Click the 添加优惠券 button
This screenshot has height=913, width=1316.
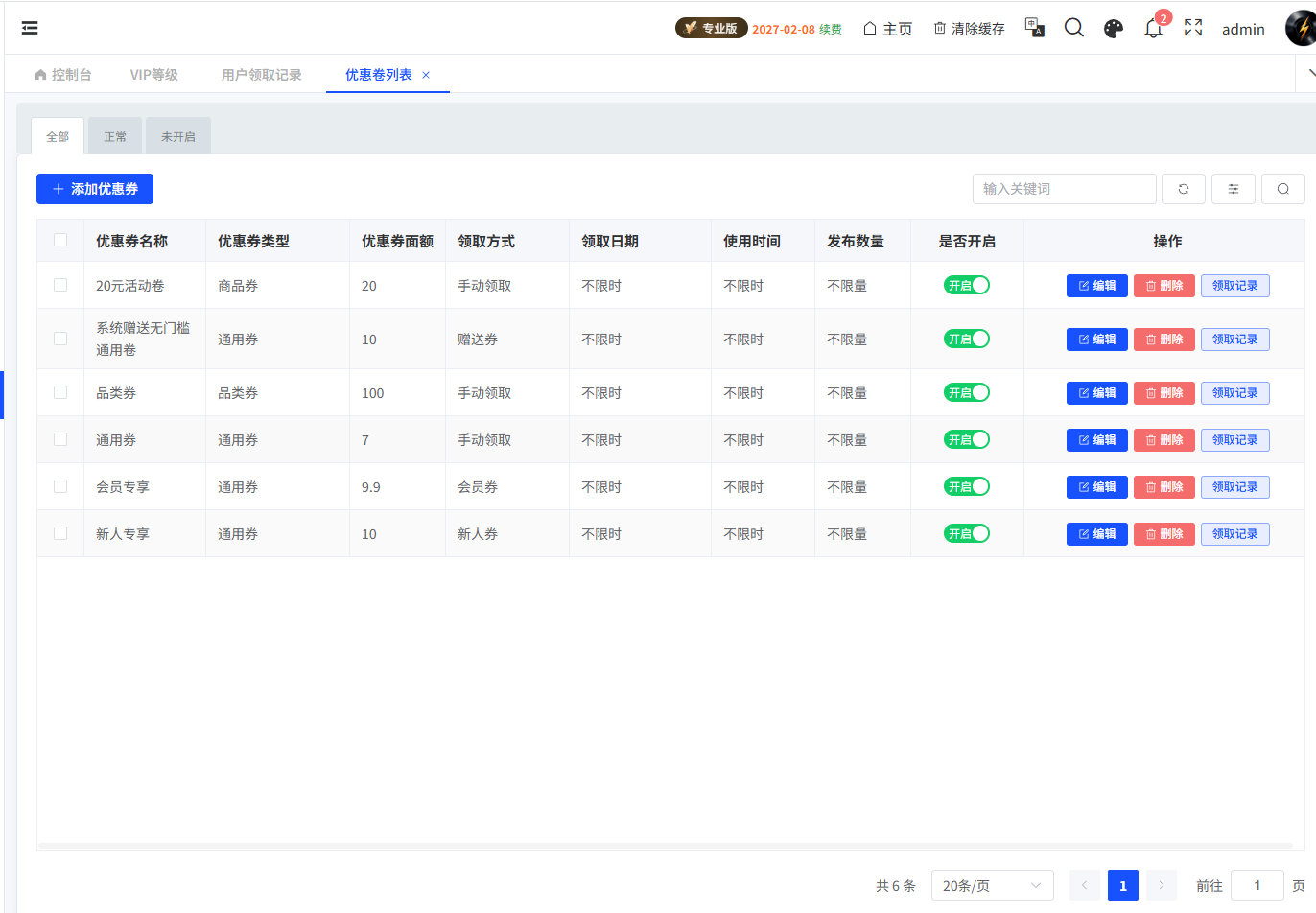[94, 188]
